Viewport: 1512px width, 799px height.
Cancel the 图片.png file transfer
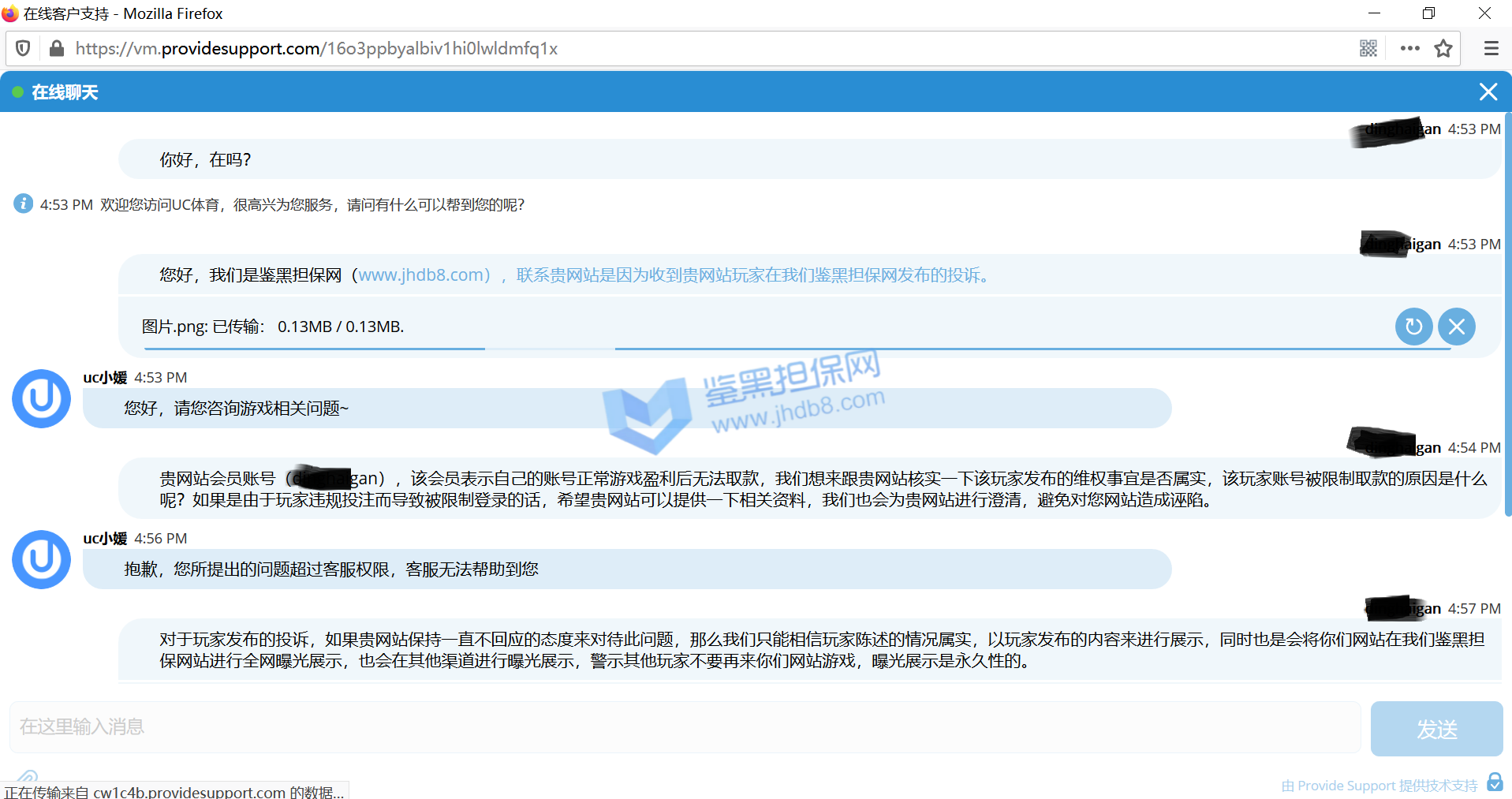tap(1456, 327)
